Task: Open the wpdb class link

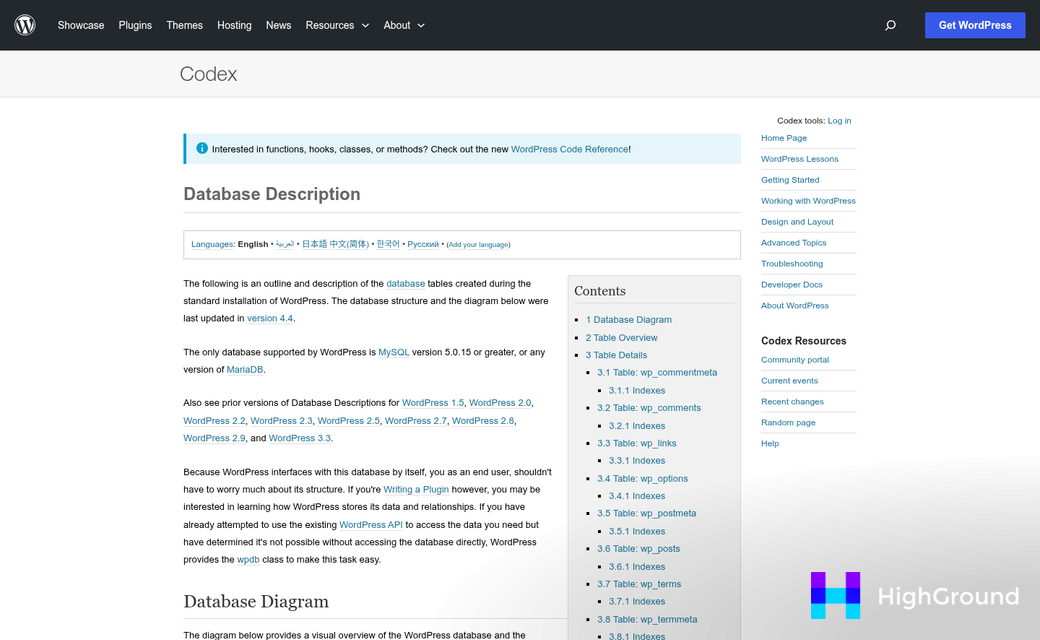Action: 248,559
